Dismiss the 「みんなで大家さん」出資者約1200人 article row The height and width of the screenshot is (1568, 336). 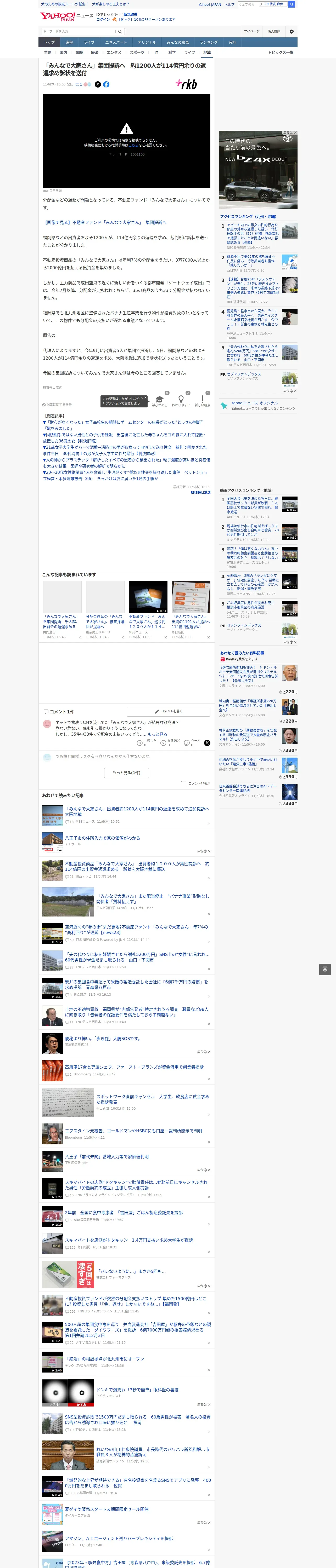tap(209, 823)
